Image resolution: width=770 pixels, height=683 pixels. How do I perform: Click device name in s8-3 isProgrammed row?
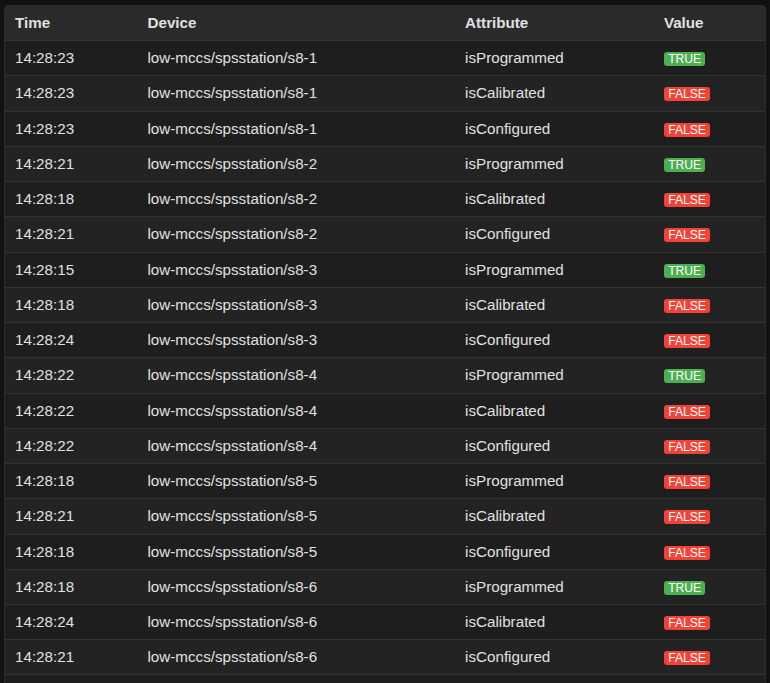[x=232, y=270]
